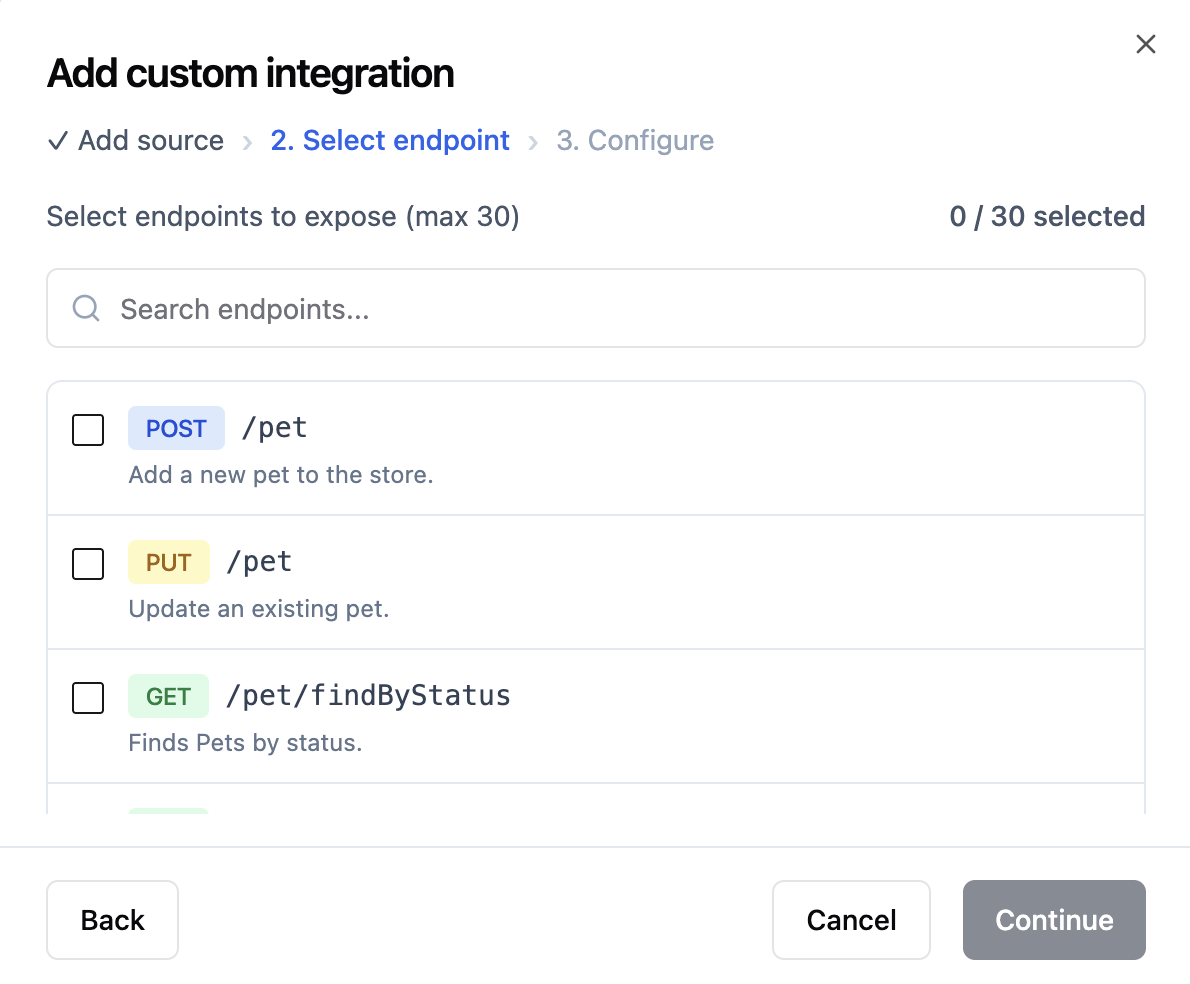Screen dimensions: 1190x984
Task: Click the GET badge beside /pet/findByStatus
Action: pyautogui.click(x=168, y=696)
